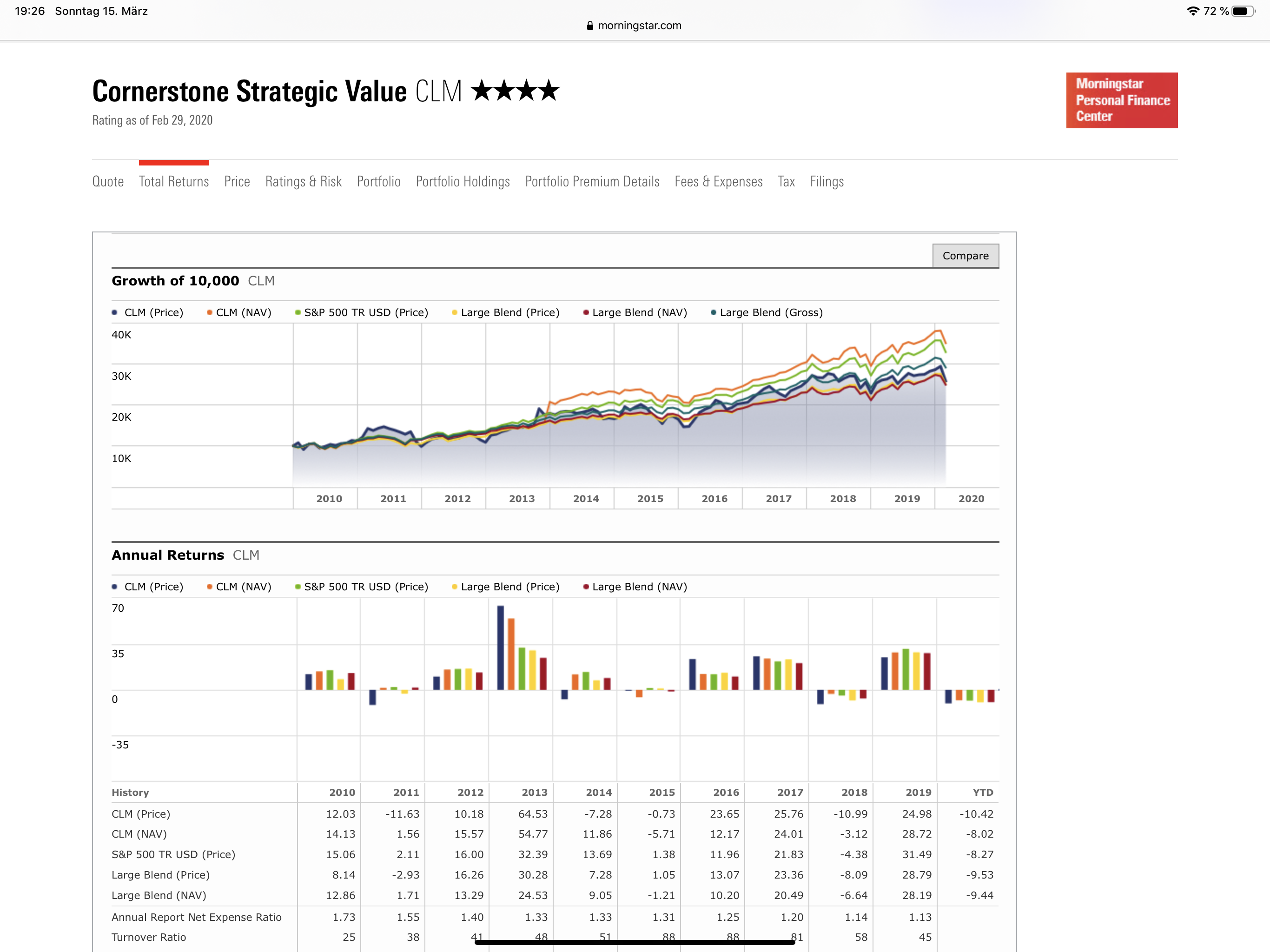Go to the Fees & Expenses tab
Viewport: 1270px width, 952px height.
718,181
